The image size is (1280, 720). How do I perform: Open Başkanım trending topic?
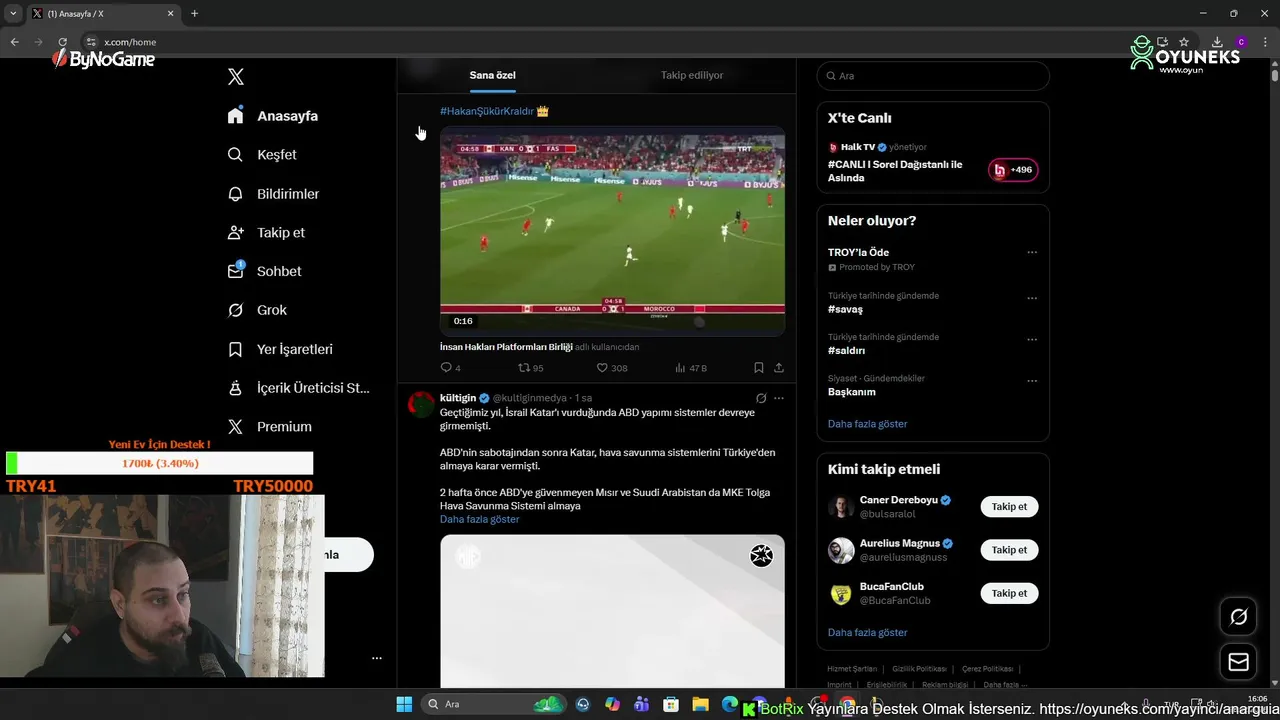[852, 392]
